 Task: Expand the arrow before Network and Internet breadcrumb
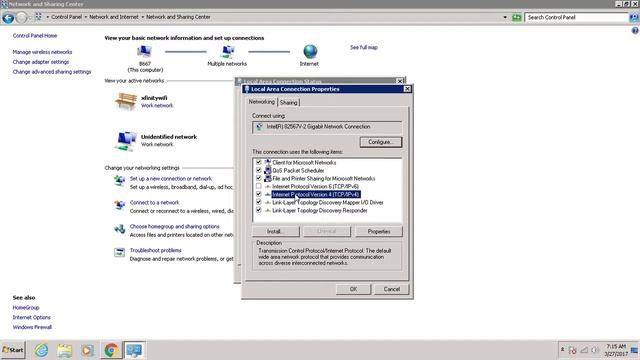(86, 17)
